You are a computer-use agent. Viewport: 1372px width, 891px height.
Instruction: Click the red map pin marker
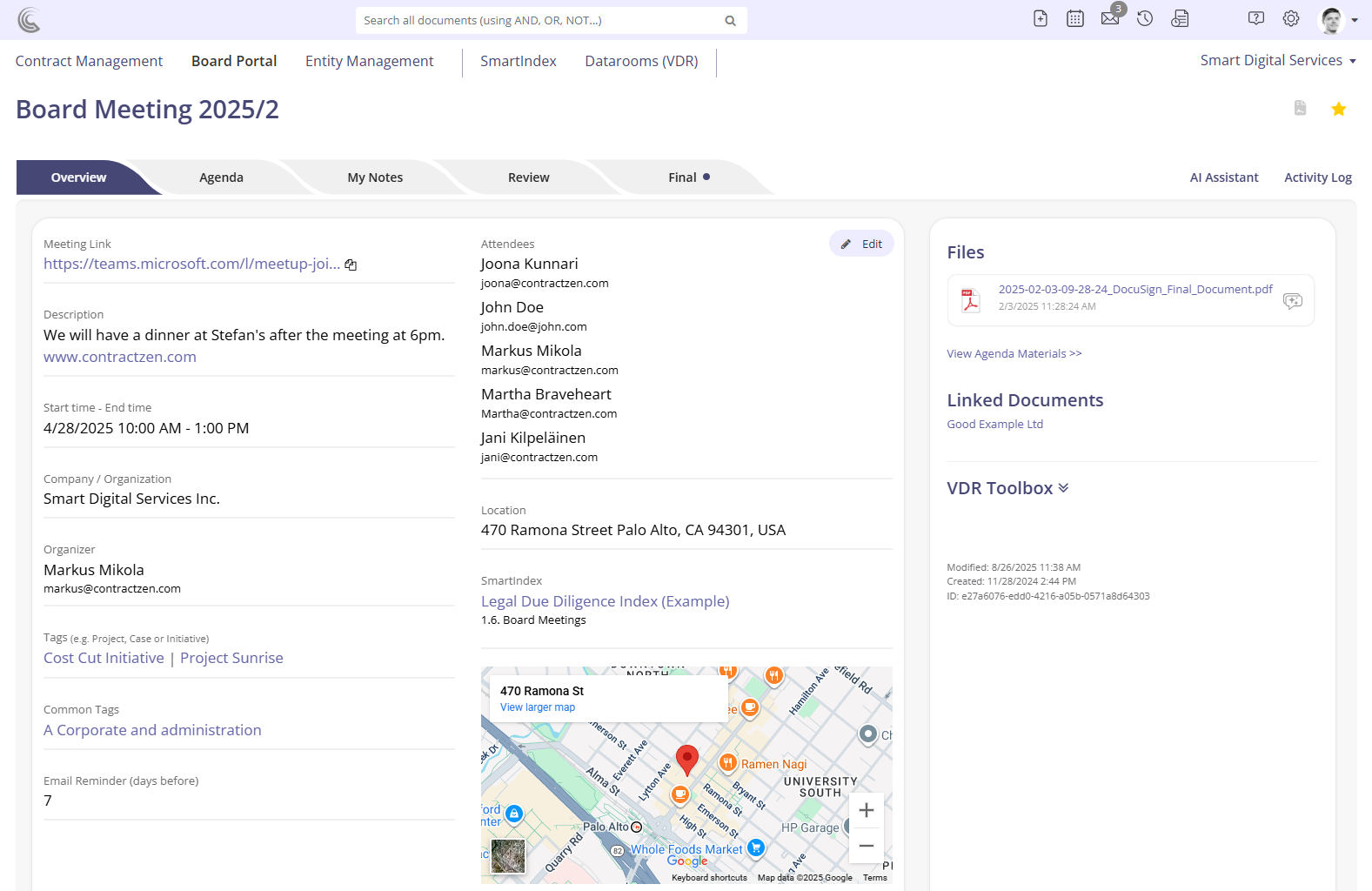click(x=687, y=760)
